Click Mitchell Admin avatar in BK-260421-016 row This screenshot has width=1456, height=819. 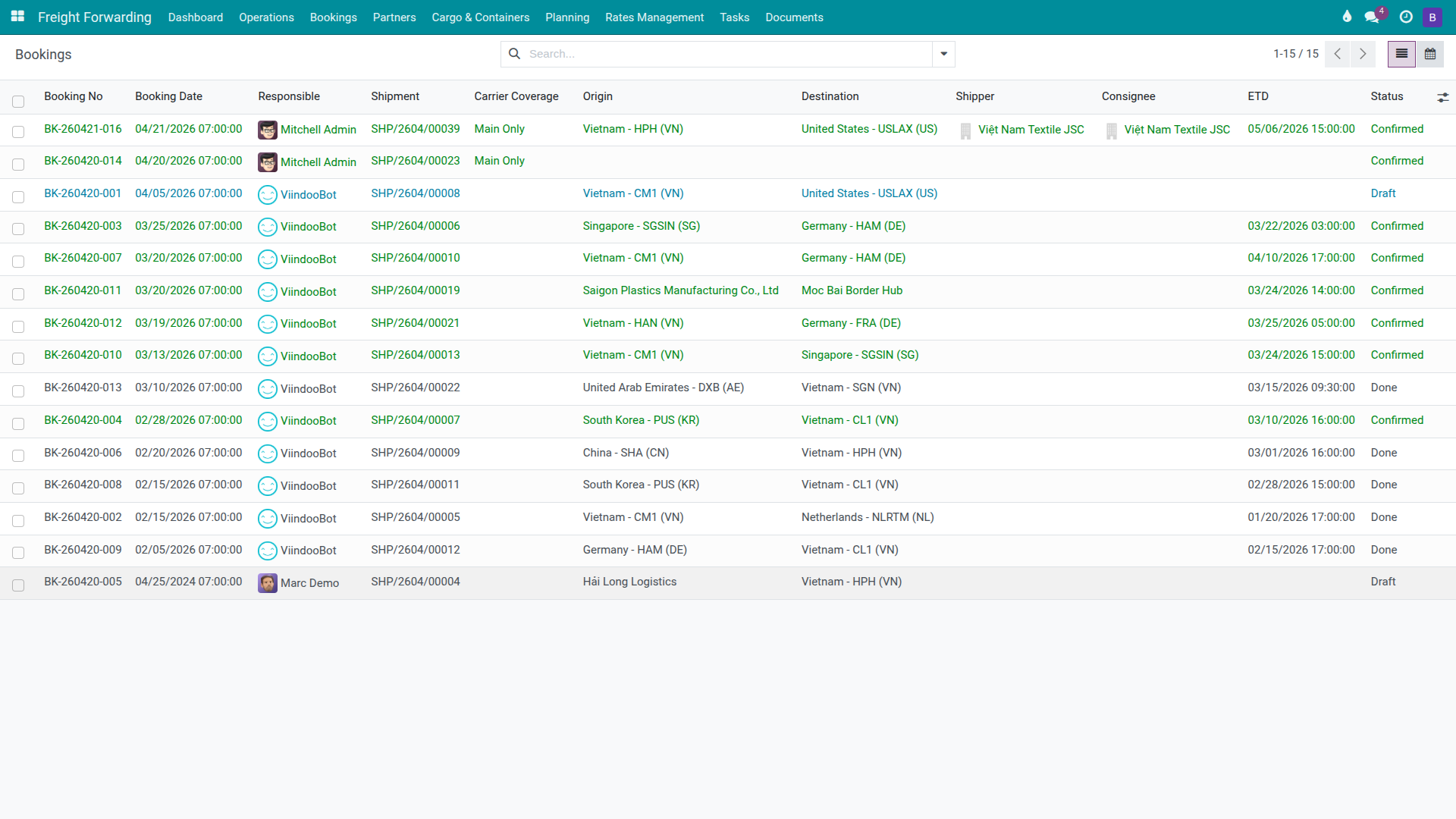tap(268, 130)
